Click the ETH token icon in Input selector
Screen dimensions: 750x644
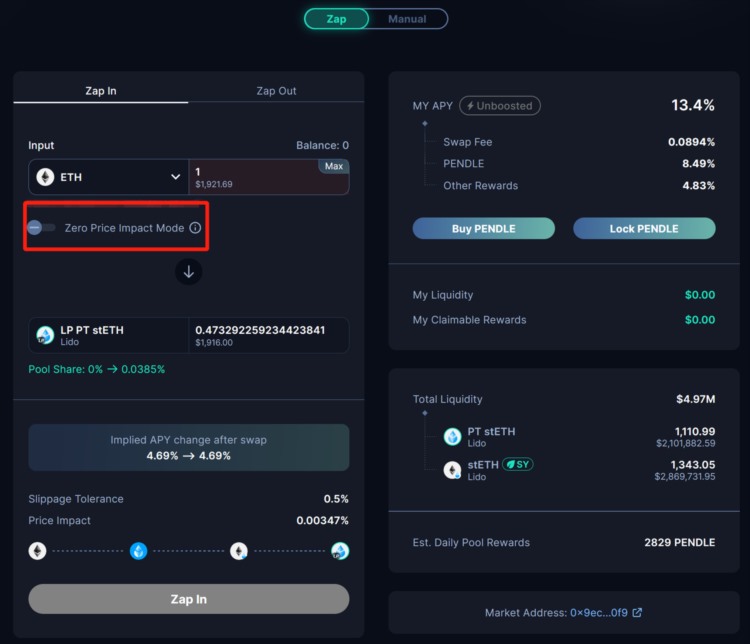click(45, 177)
